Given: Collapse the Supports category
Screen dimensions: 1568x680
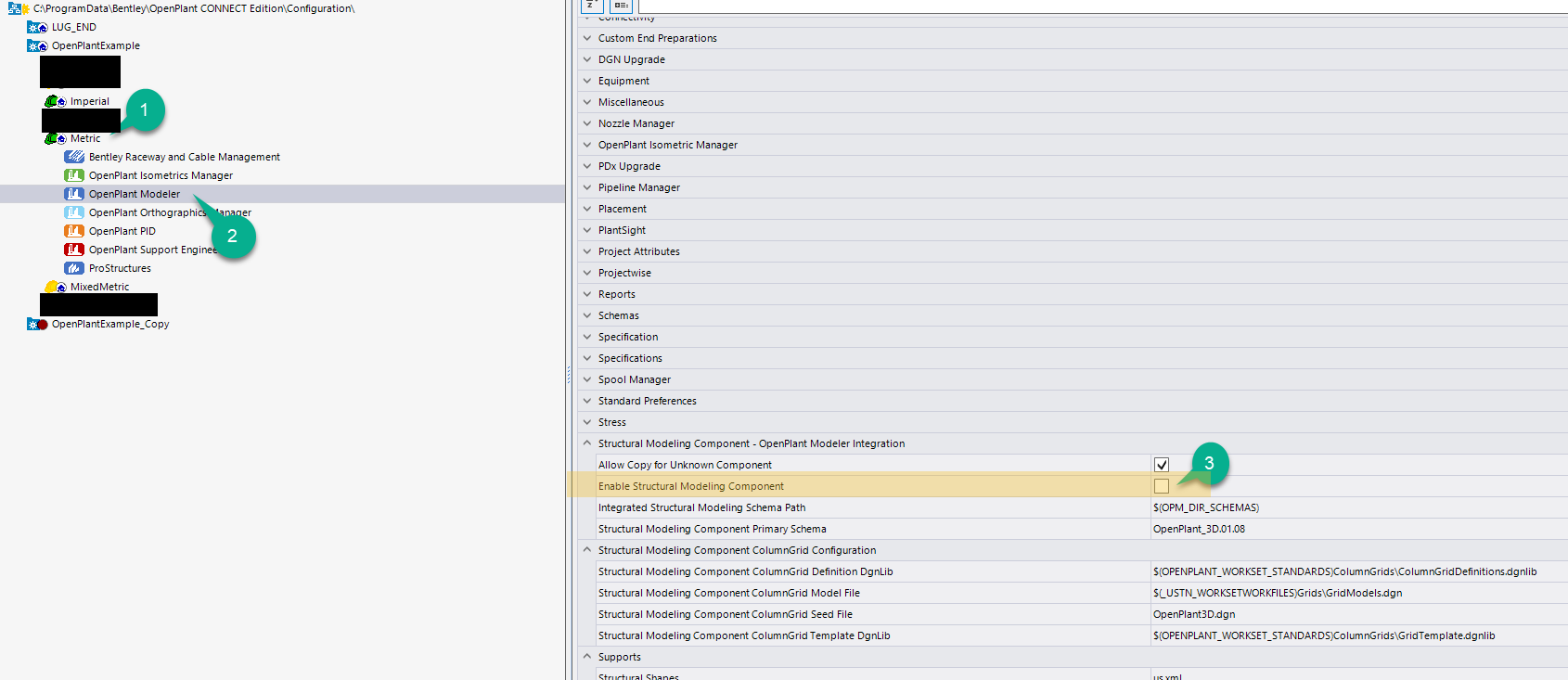Looking at the screenshot, I should [x=587, y=657].
